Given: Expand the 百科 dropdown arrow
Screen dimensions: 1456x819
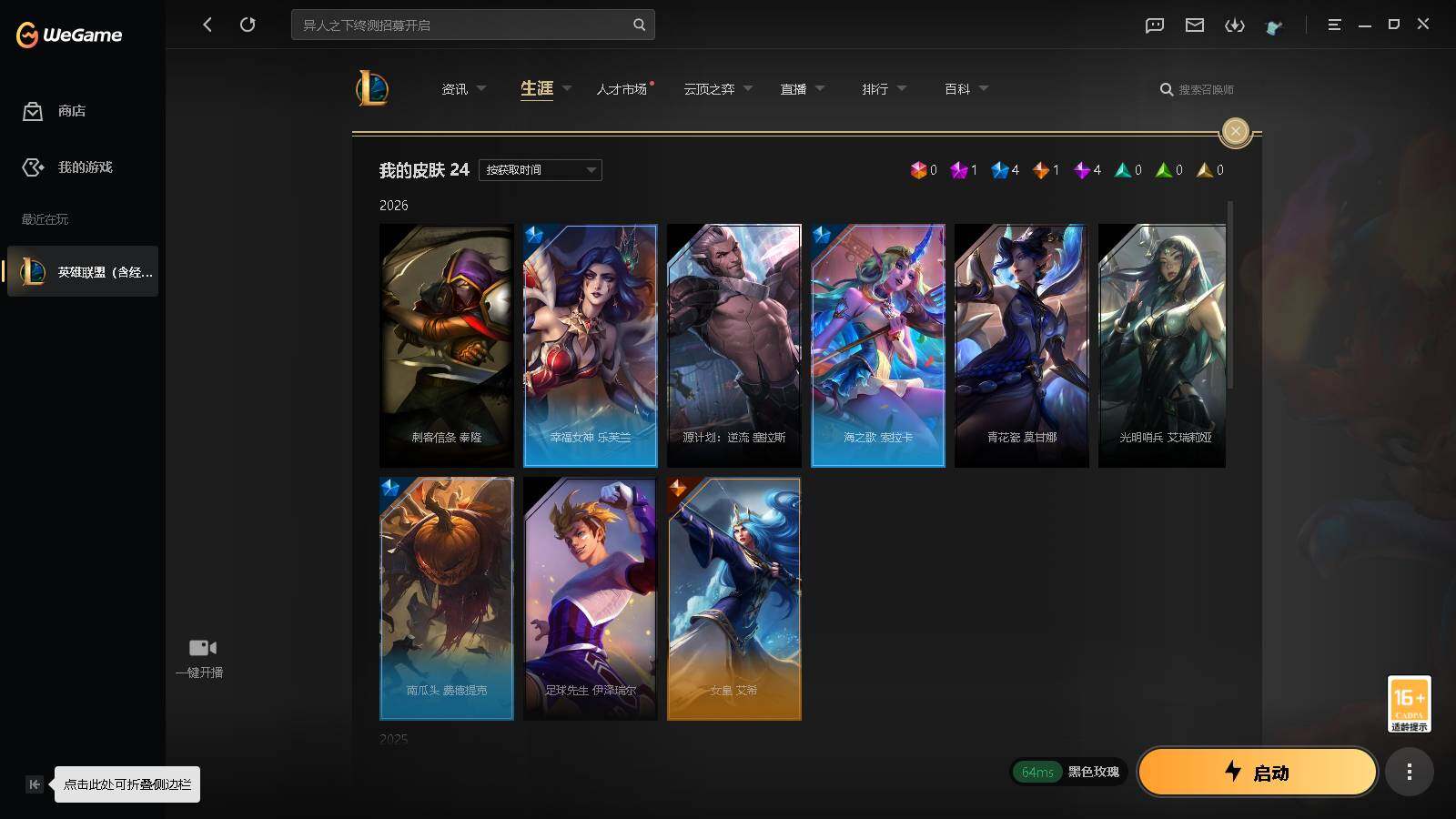Looking at the screenshot, I should [x=984, y=88].
